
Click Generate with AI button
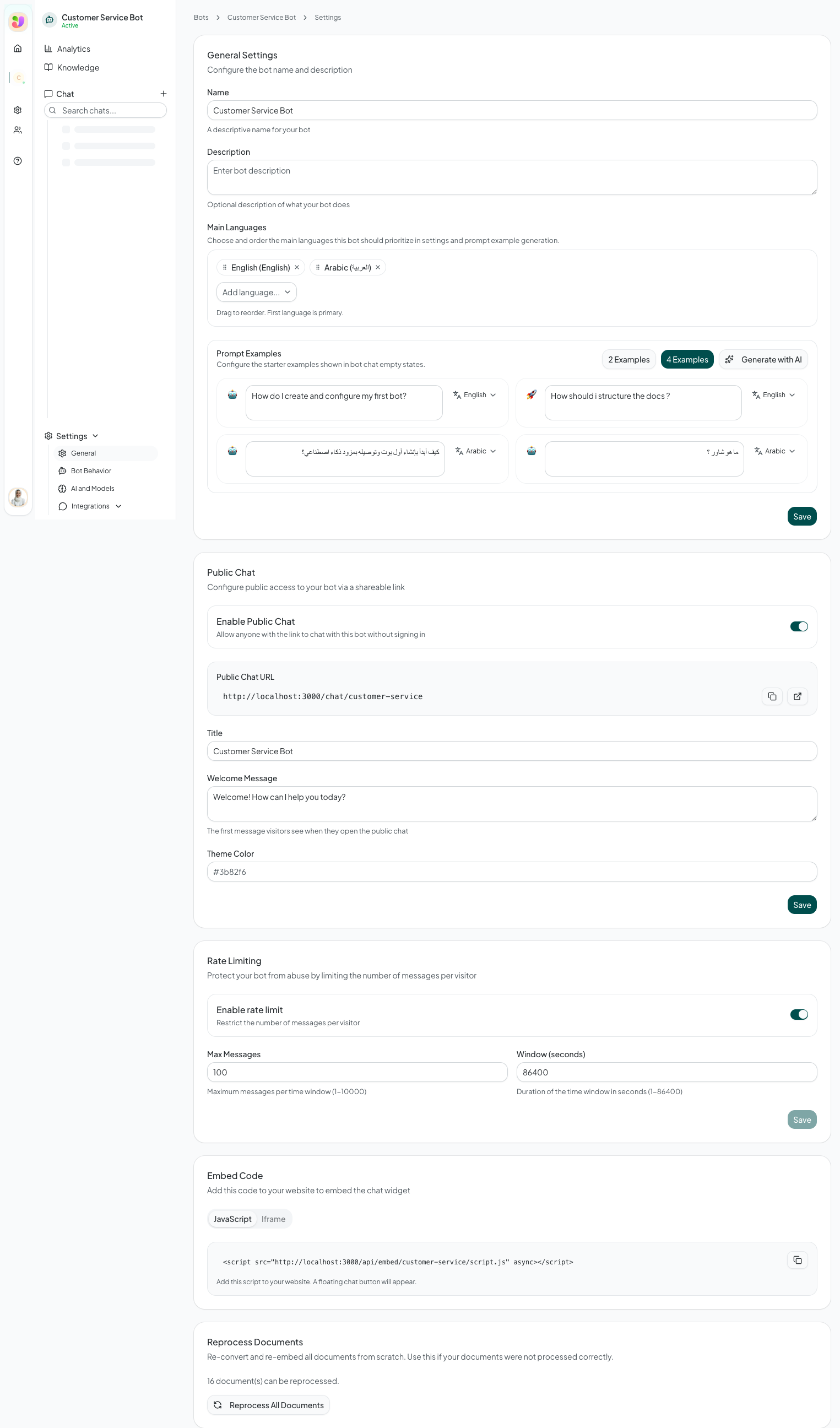(763, 360)
